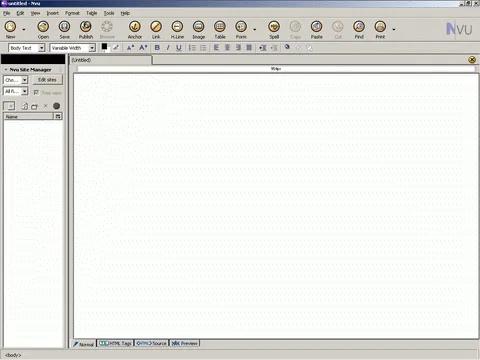Switch to the Preview tab

[185, 343]
